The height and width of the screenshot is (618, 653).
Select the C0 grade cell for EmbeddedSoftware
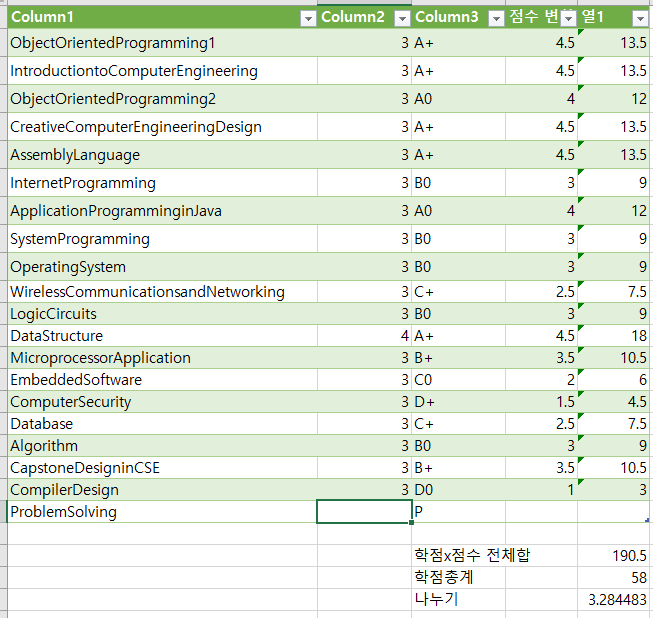(x=459, y=380)
